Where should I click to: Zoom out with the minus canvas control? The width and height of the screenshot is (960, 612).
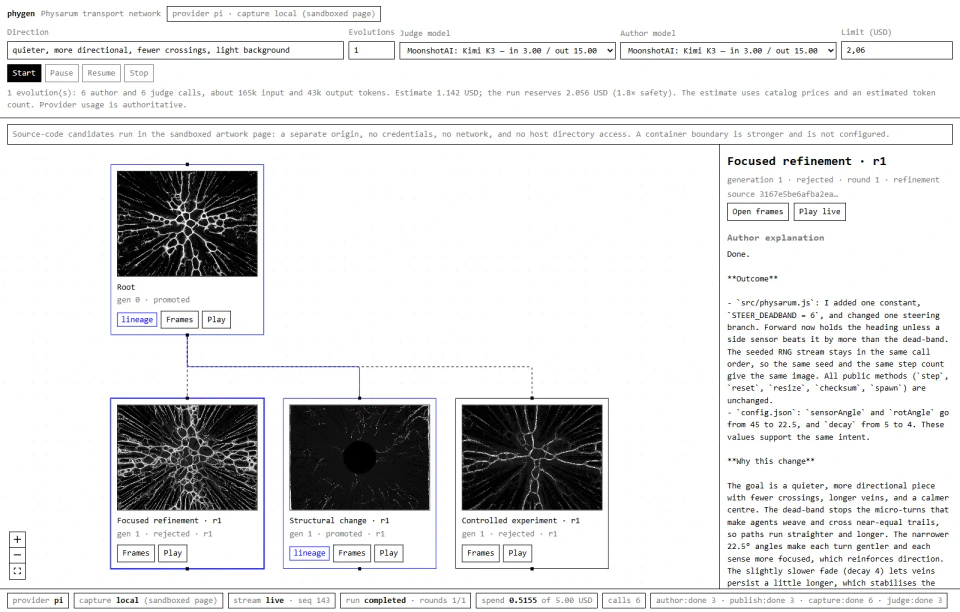click(17, 555)
